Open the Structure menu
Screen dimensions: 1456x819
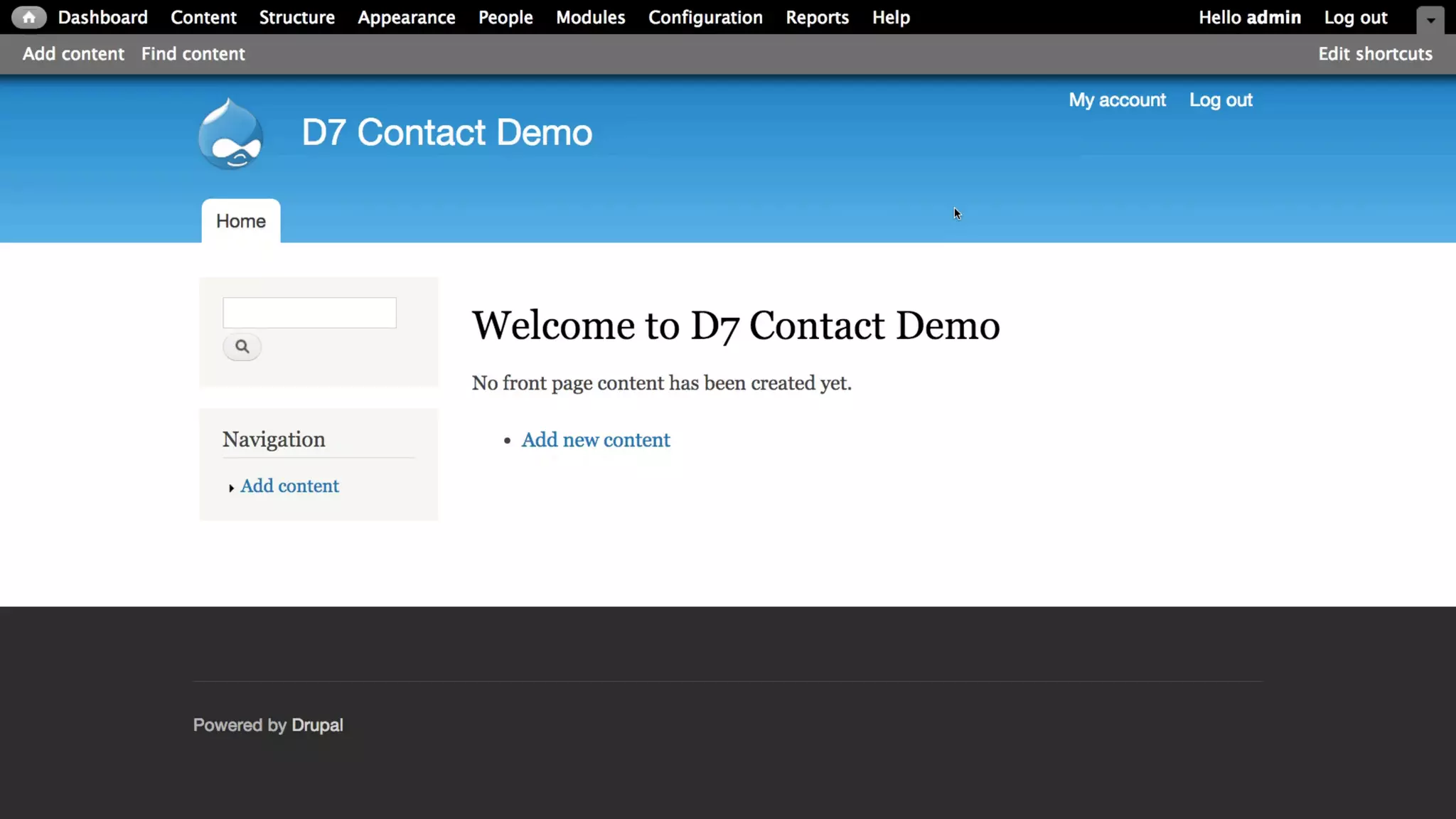point(297,18)
